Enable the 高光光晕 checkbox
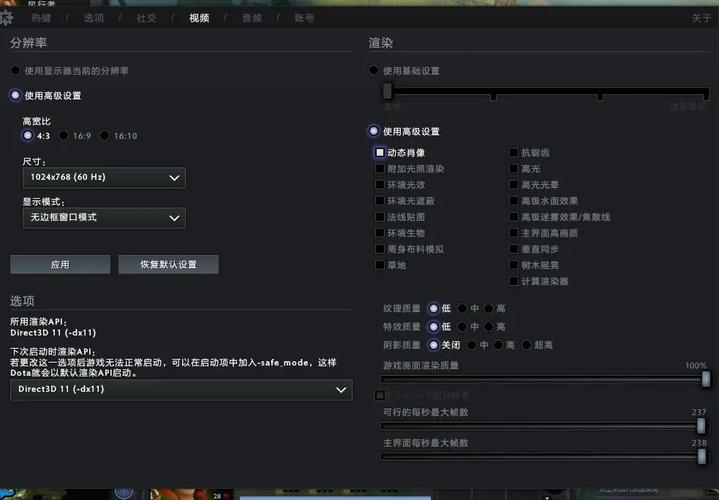719x500 pixels. point(514,184)
